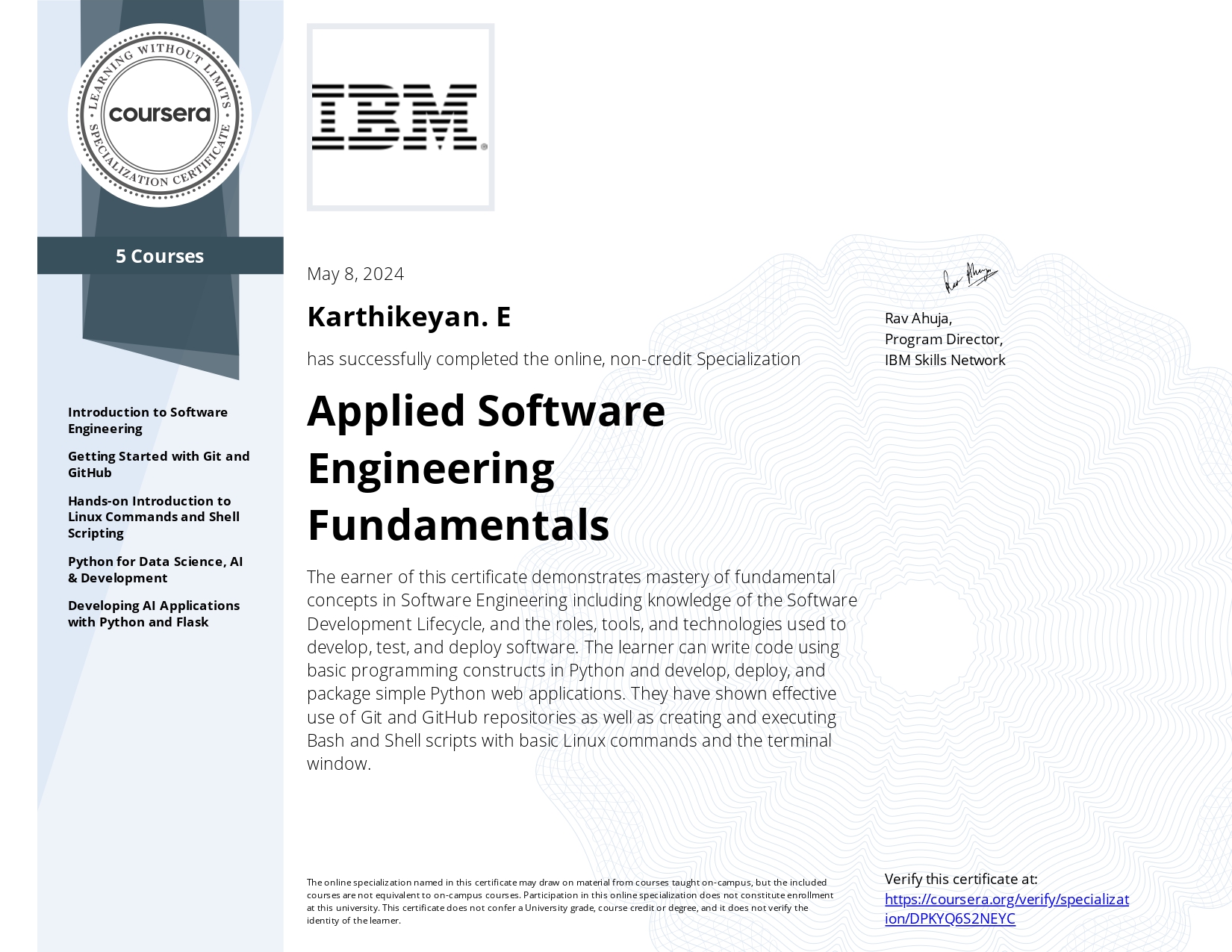Image resolution: width=1232 pixels, height=952 pixels.
Task: Open the Coursera verification link
Action: tap(1006, 909)
